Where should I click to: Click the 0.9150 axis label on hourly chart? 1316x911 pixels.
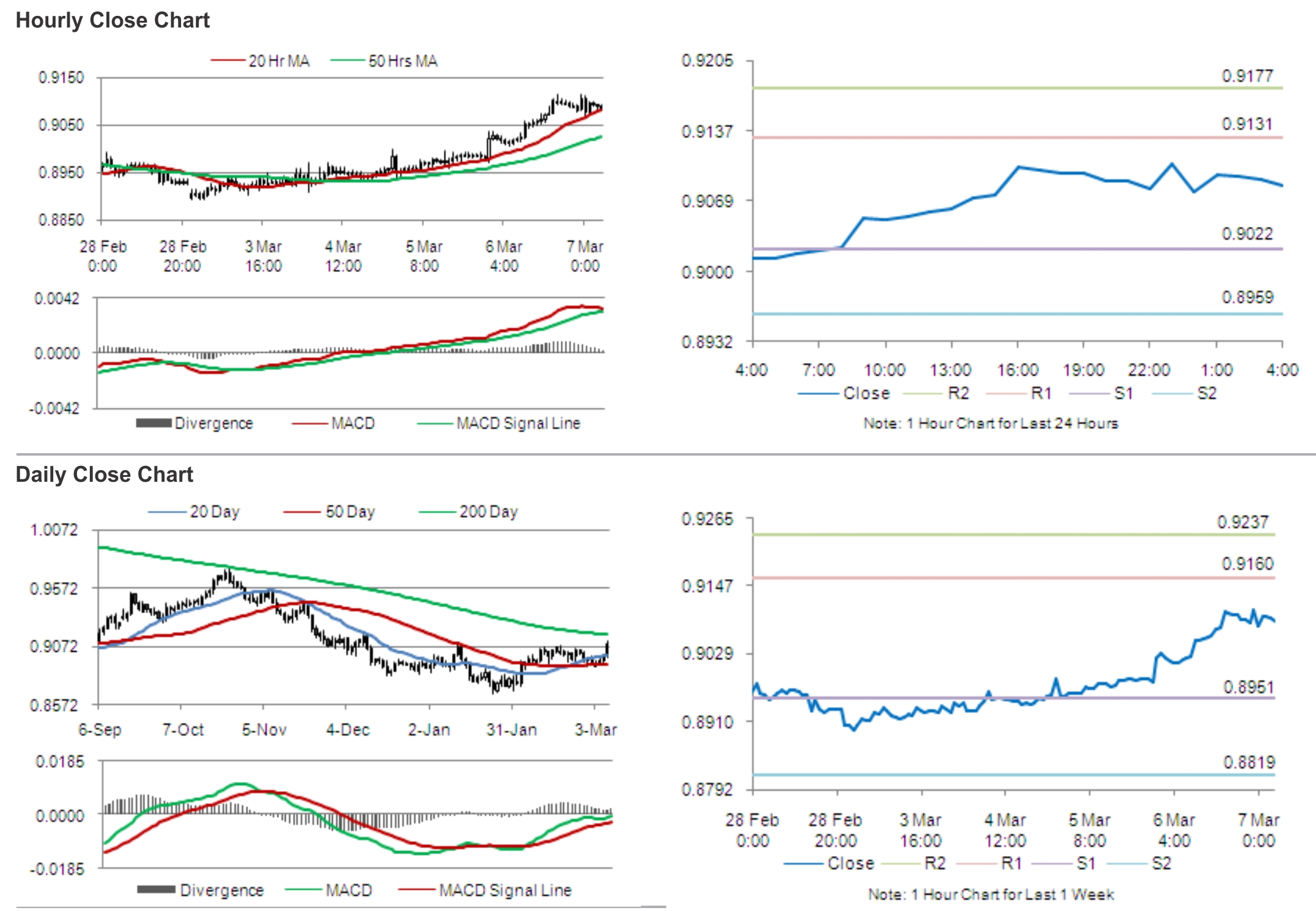(61, 78)
